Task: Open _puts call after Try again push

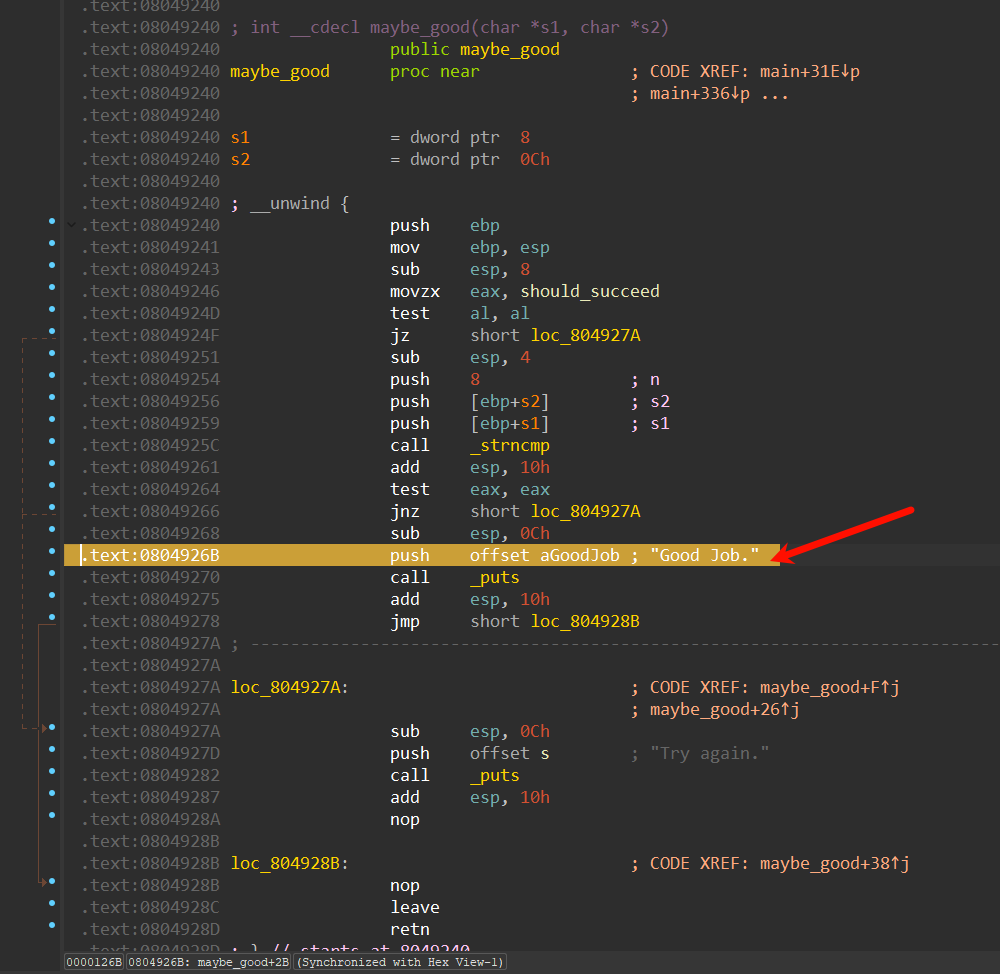Action: [495, 776]
